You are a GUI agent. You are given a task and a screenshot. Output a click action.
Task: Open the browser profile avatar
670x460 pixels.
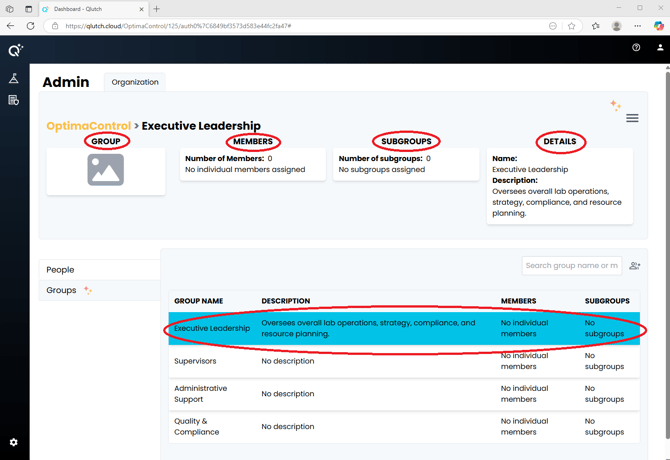pyautogui.click(x=616, y=26)
